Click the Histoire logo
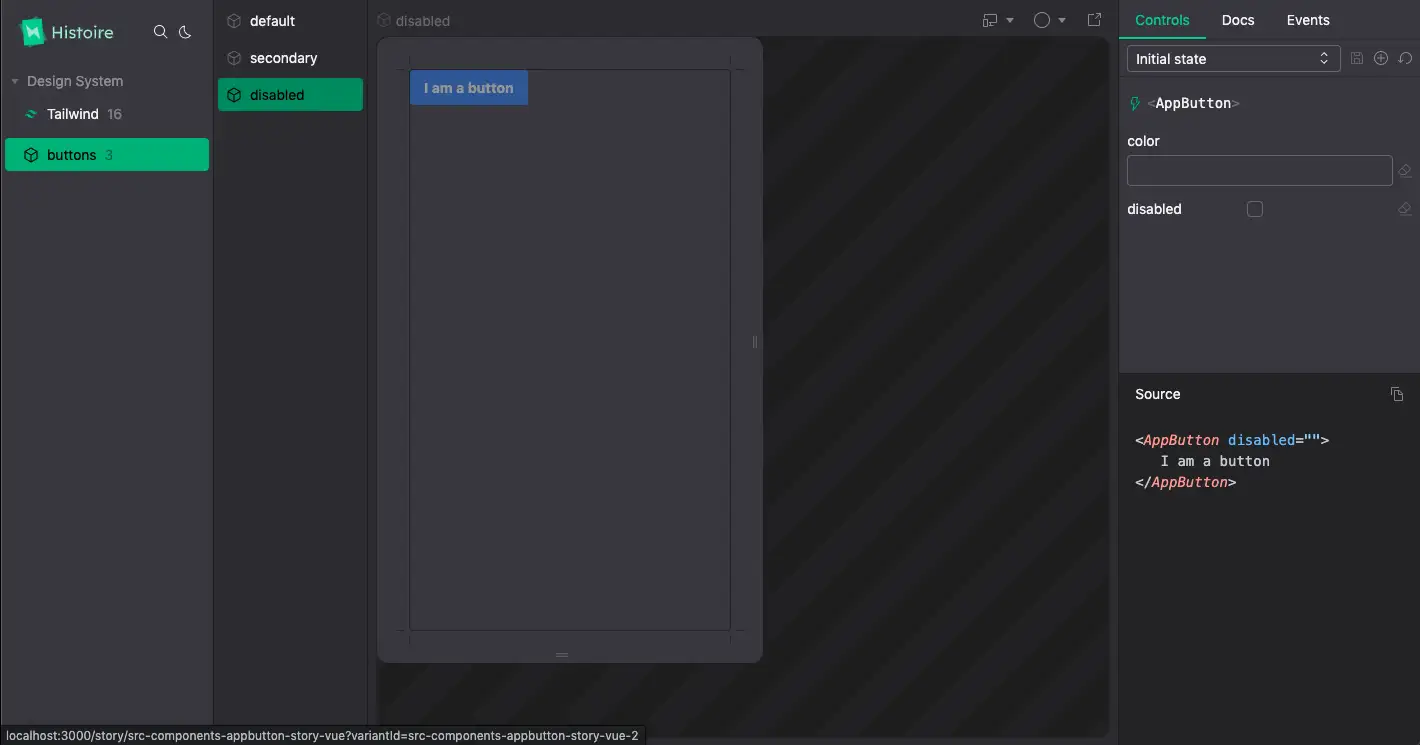 click(x=67, y=32)
